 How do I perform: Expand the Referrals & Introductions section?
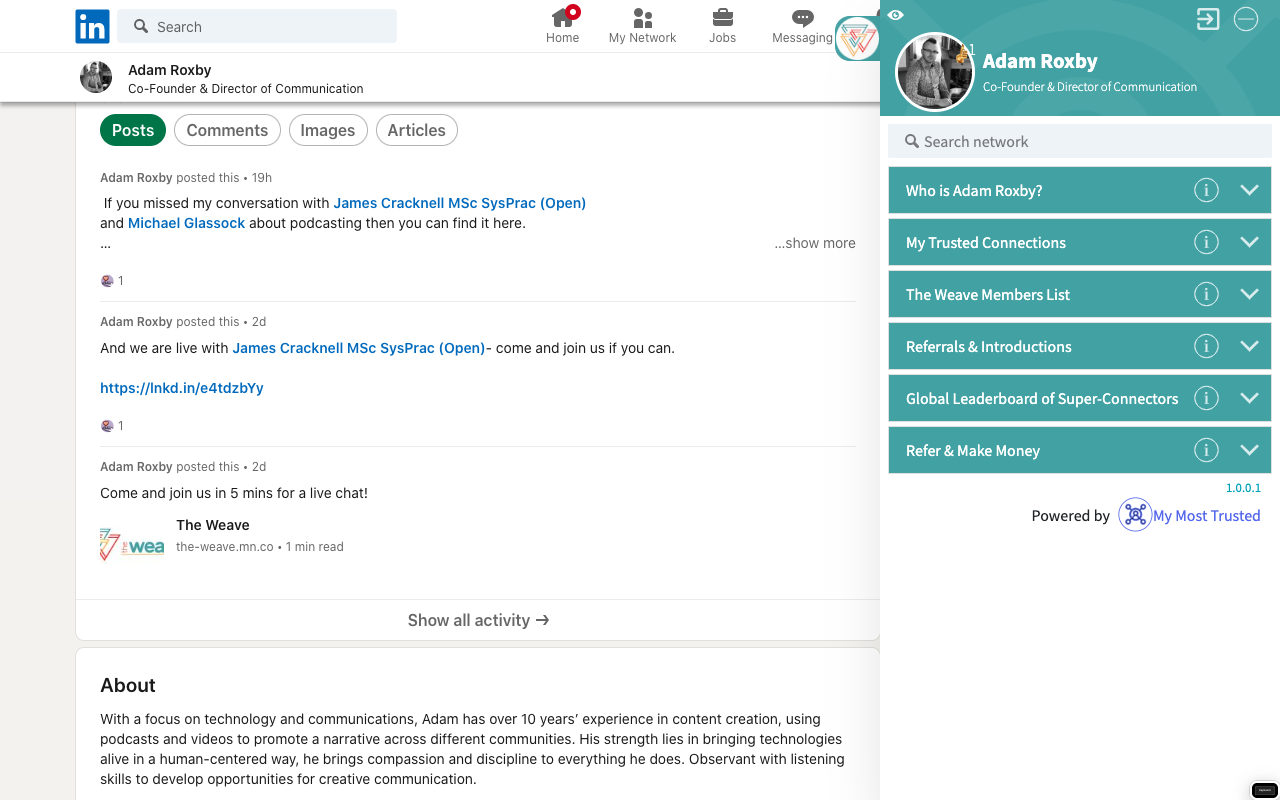[1249, 346]
